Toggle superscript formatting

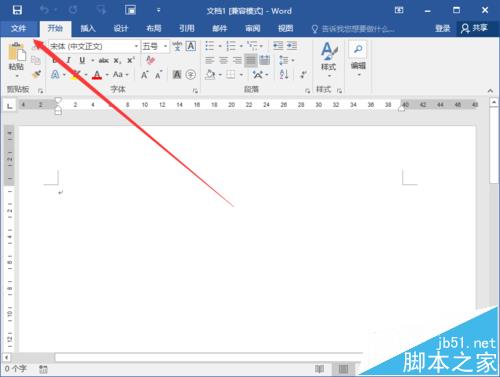[131, 60]
